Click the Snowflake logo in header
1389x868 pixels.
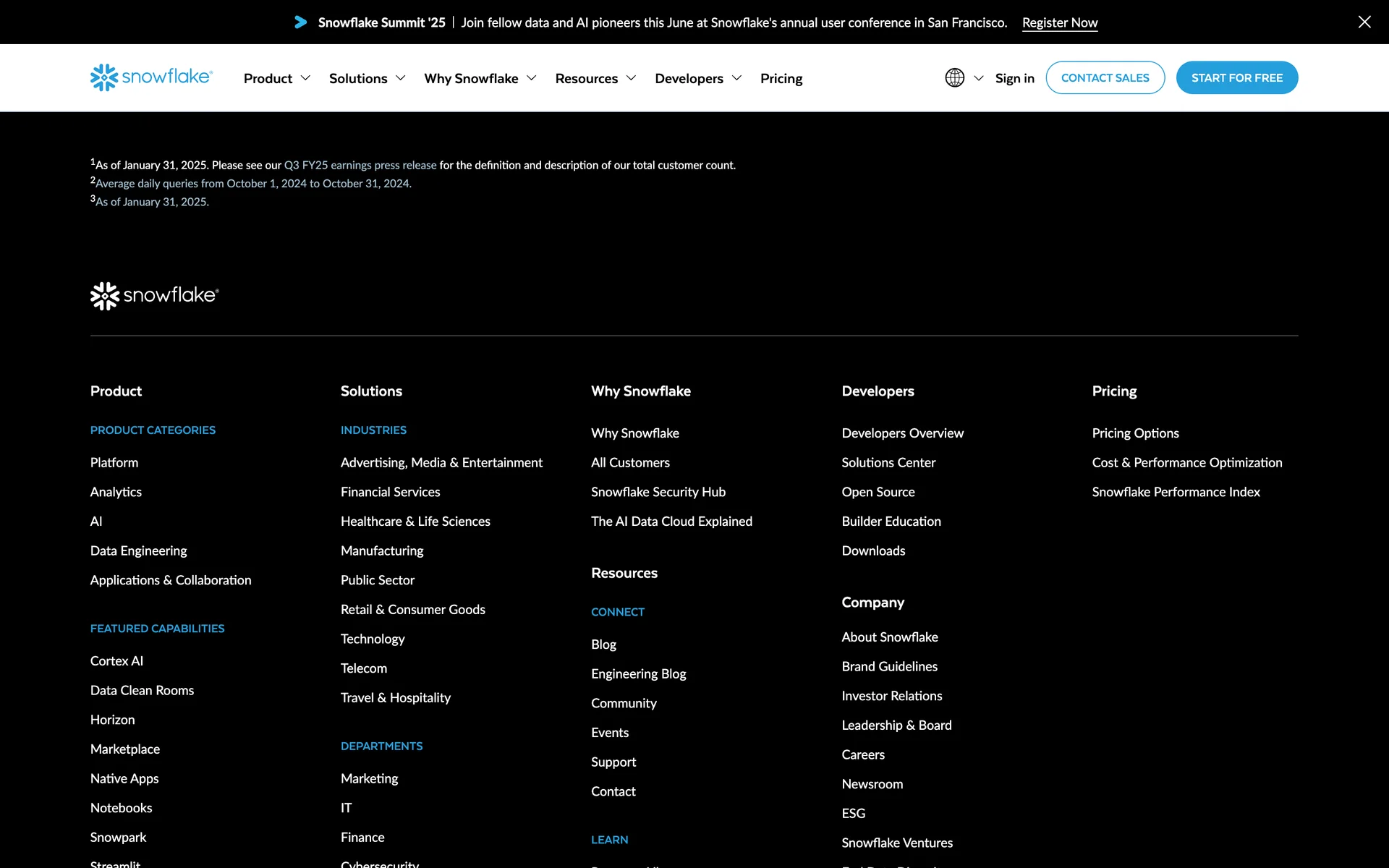pos(151,77)
